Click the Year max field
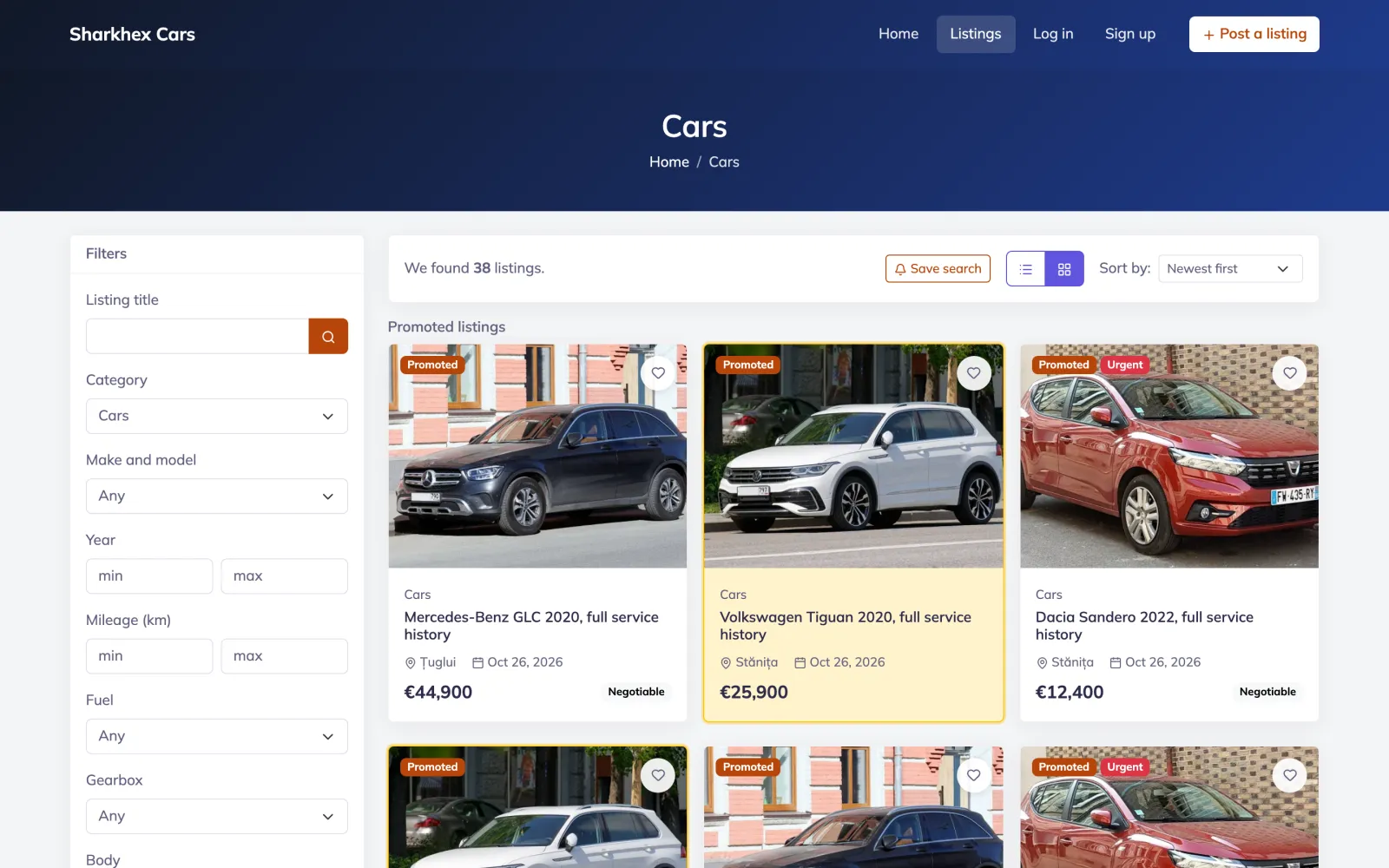Screen dimensions: 1389x868 click(x=285, y=576)
